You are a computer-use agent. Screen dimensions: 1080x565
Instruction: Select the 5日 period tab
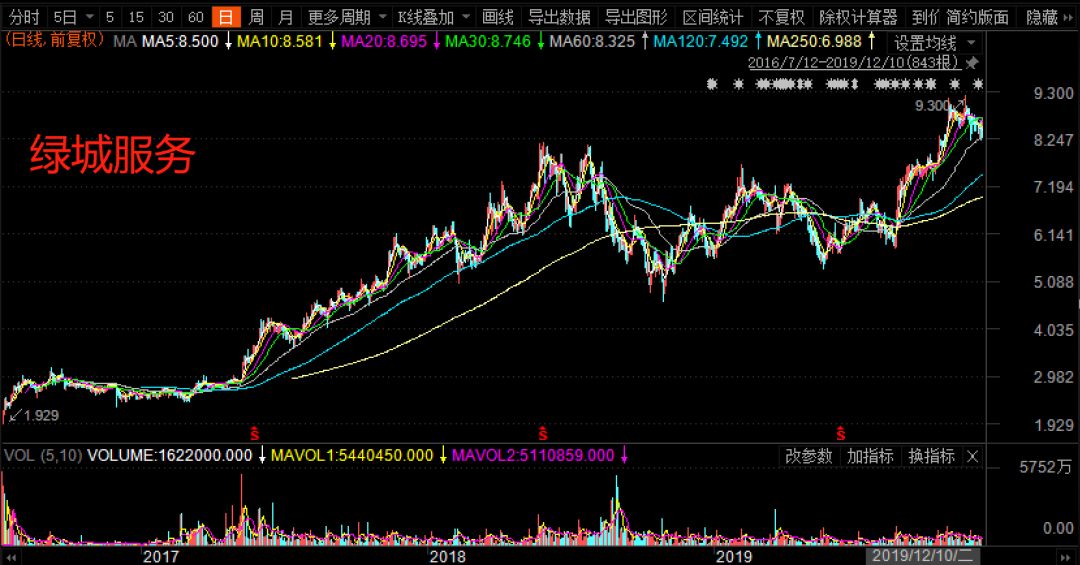pos(65,17)
